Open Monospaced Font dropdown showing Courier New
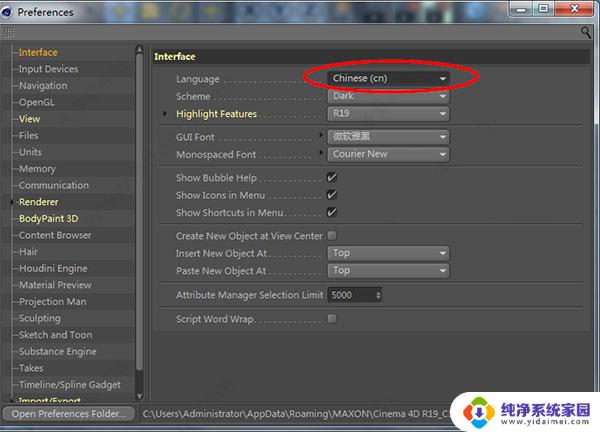 point(388,154)
